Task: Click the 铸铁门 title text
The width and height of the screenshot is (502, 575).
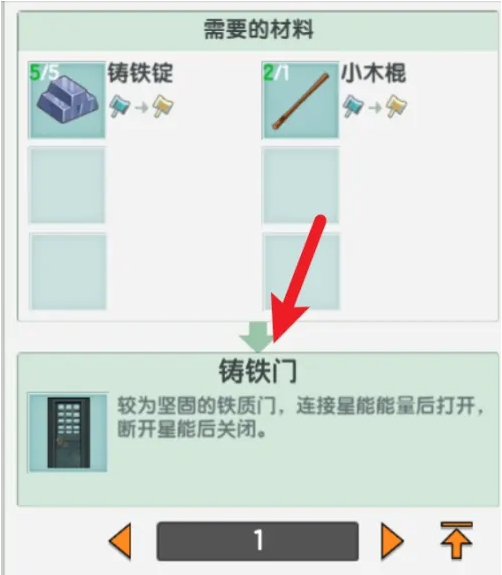Action: point(258,371)
